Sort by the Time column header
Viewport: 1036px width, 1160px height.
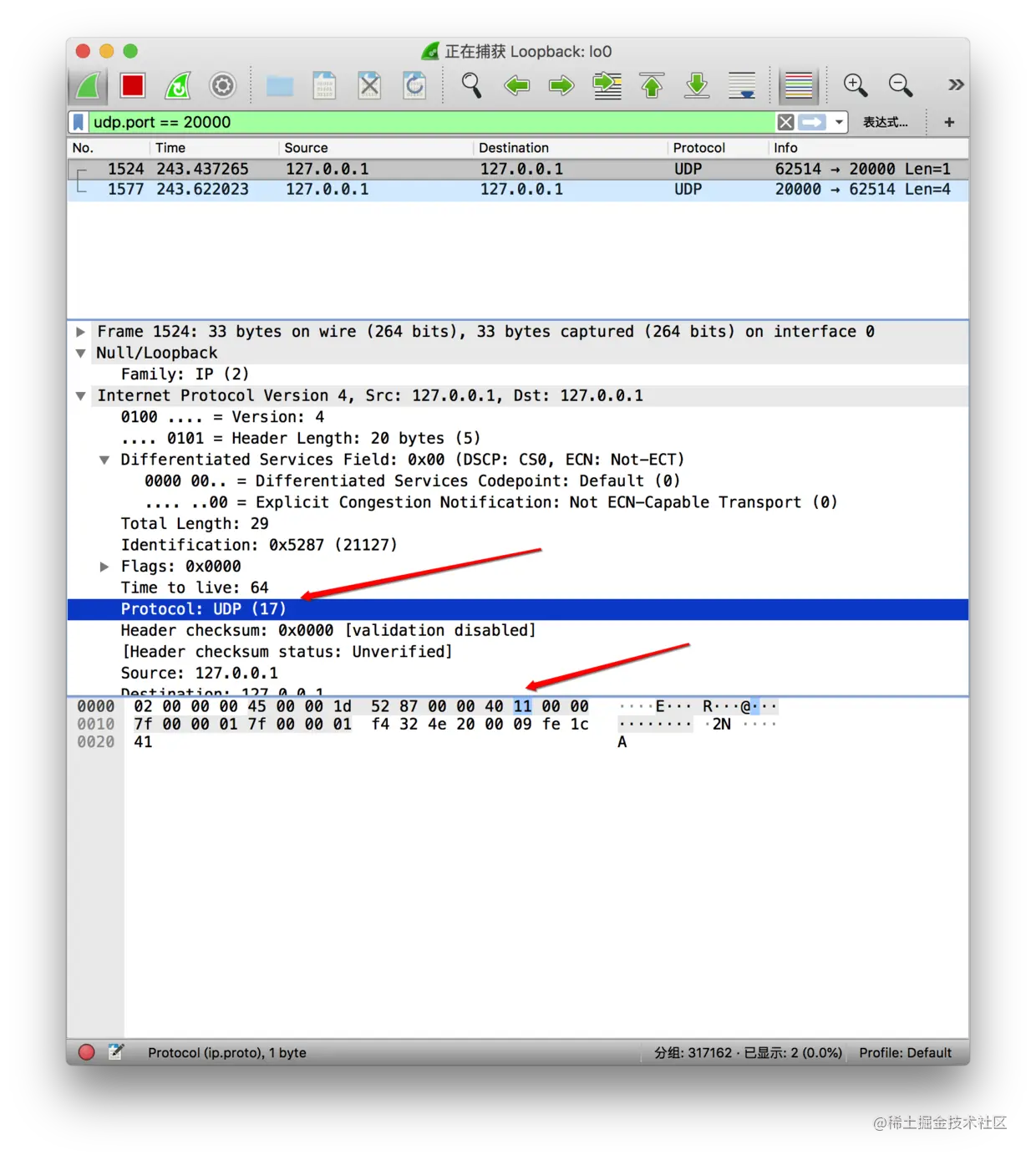tap(214, 148)
